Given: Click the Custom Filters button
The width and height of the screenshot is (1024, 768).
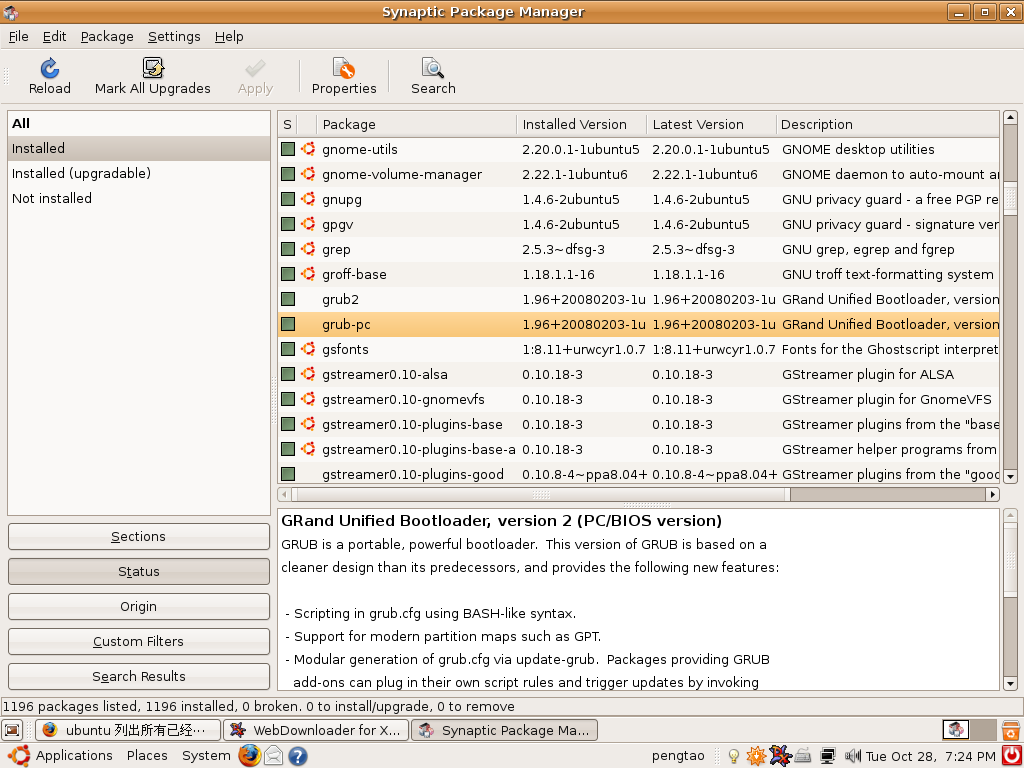Looking at the screenshot, I should [138, 641].
